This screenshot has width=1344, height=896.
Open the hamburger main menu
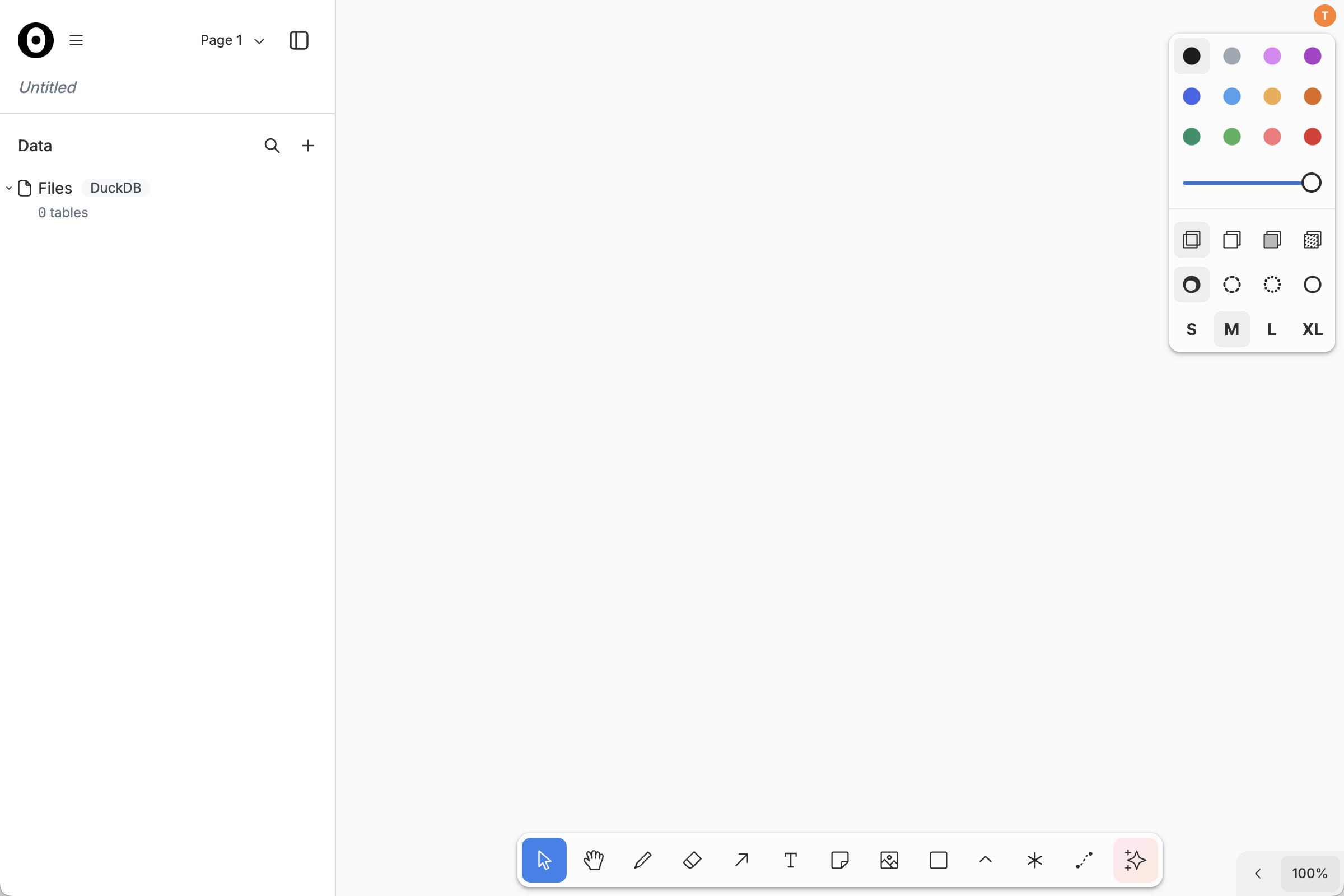pyautogui.click(x=76, y=40)
